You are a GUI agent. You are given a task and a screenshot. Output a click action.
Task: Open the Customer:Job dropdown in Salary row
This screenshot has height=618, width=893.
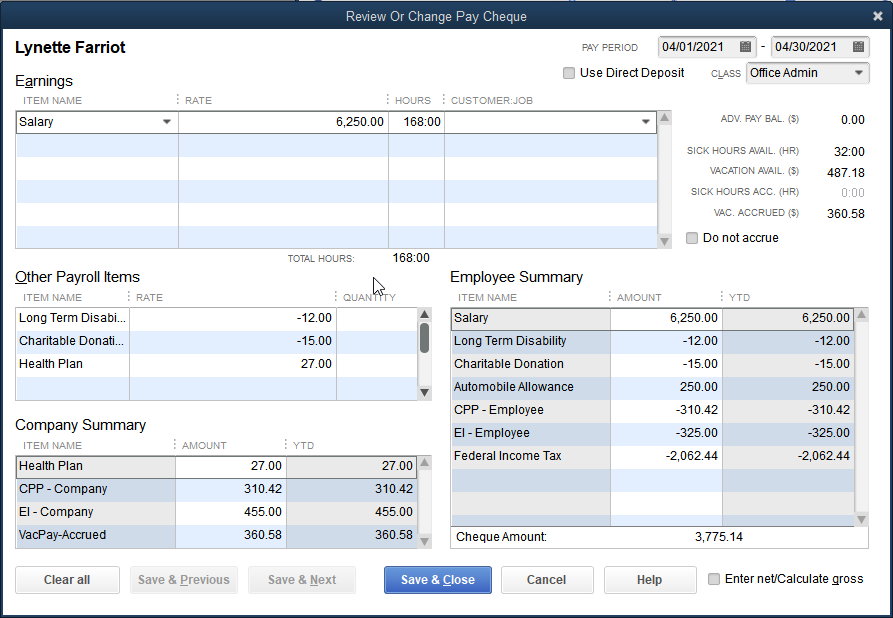[645, 122]
